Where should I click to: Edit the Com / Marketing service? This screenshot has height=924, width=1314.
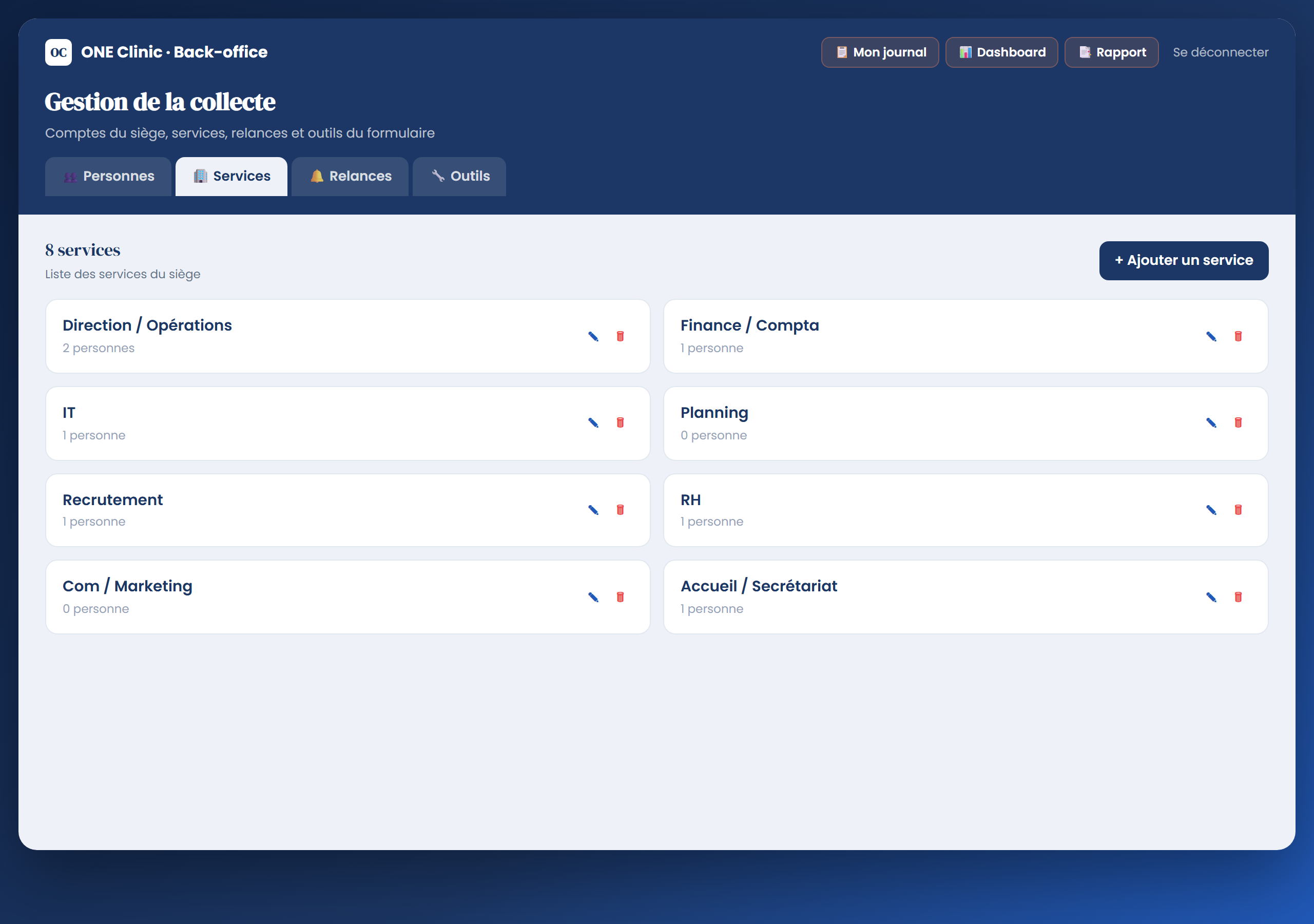click(x=593, y=597)
